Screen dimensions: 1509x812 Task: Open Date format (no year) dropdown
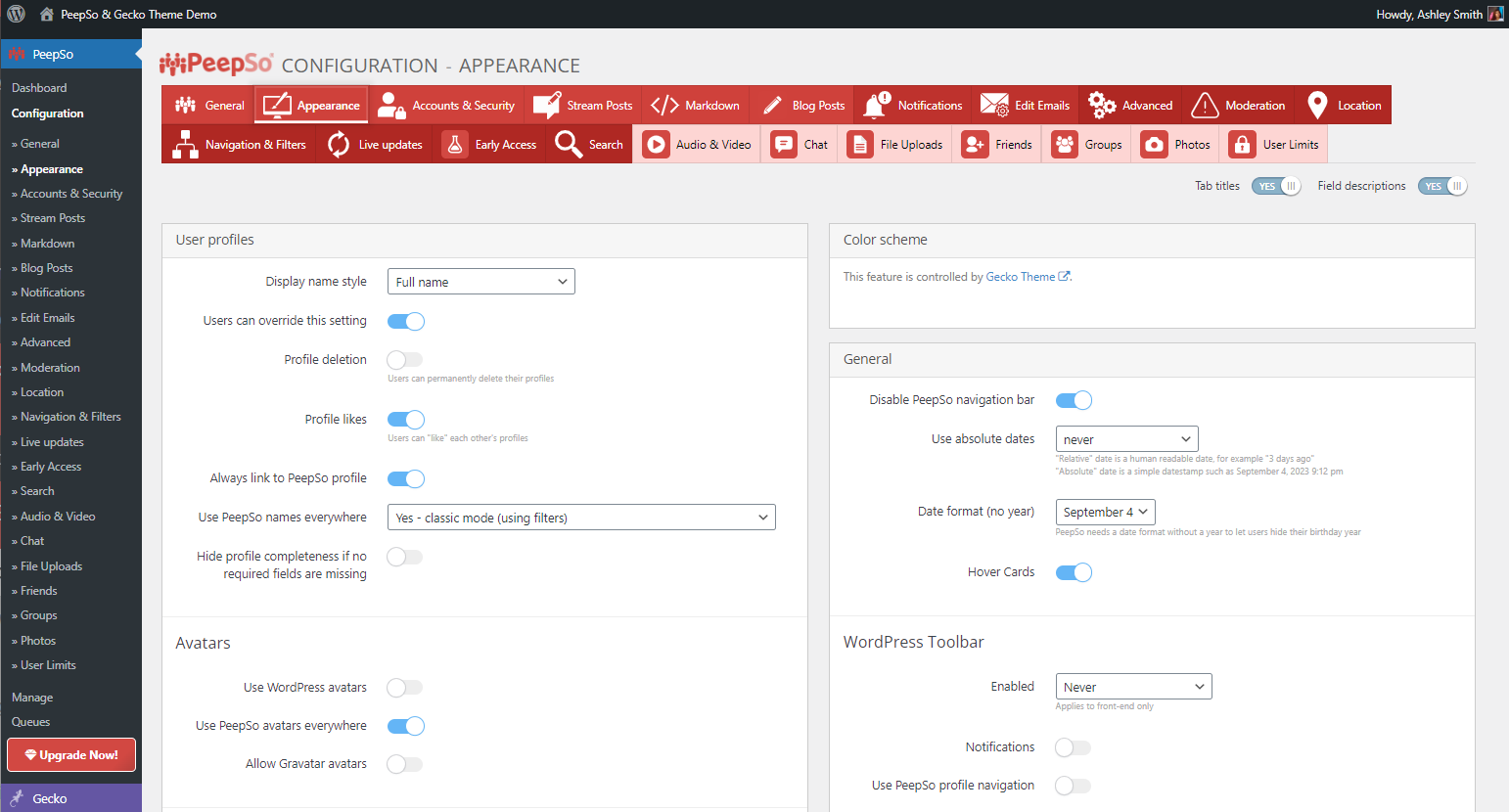pyautogui.click(x=1106, y=512)
